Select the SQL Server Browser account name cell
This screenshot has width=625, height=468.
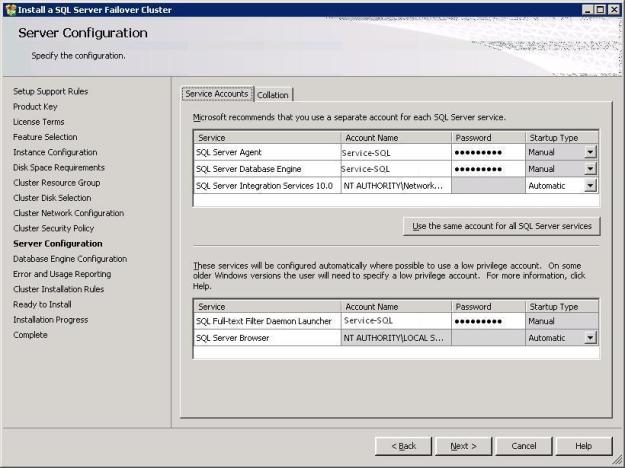coord(395,338)
